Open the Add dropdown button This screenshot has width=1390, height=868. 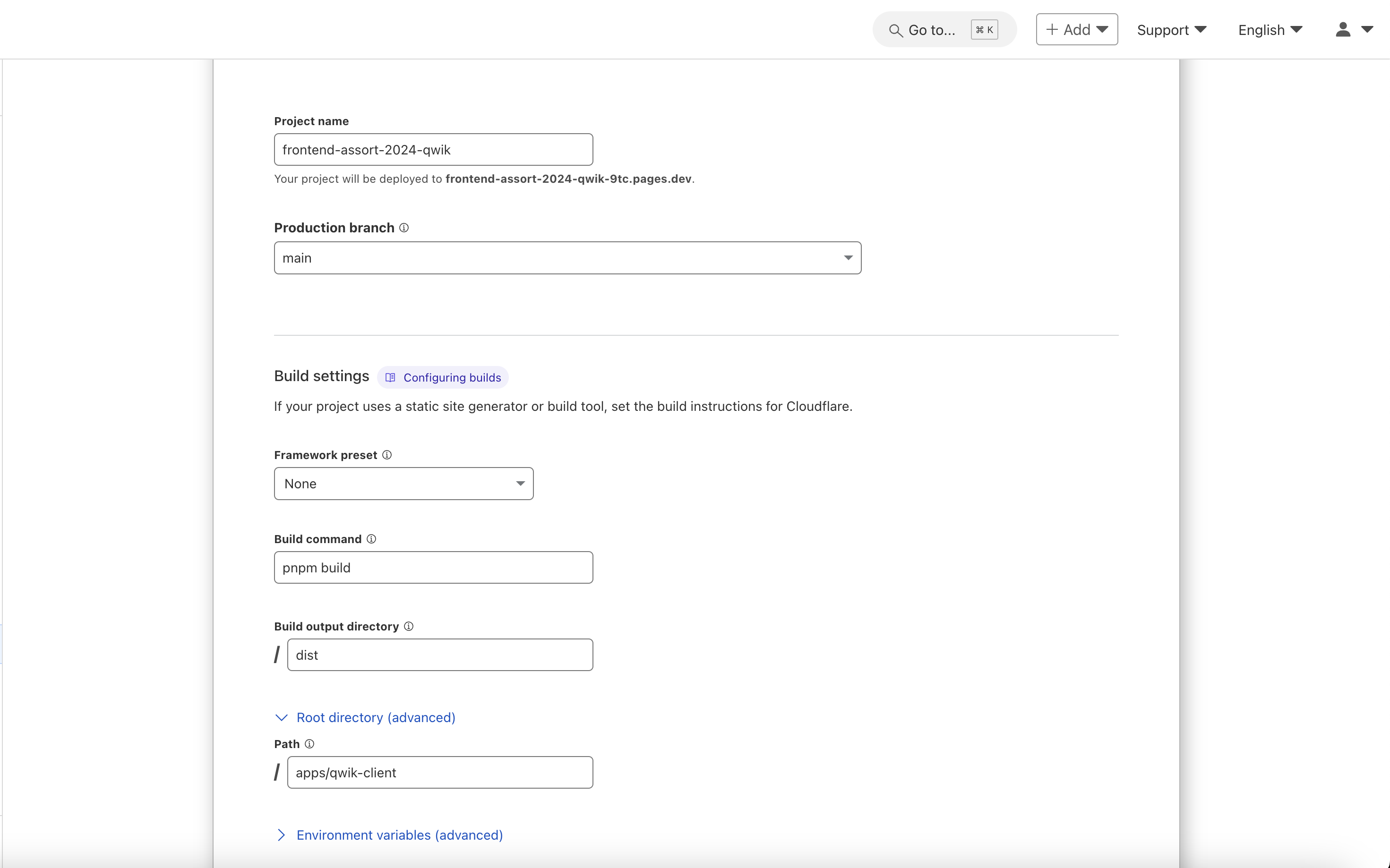pyautogui.click(x=1076, y=29)
